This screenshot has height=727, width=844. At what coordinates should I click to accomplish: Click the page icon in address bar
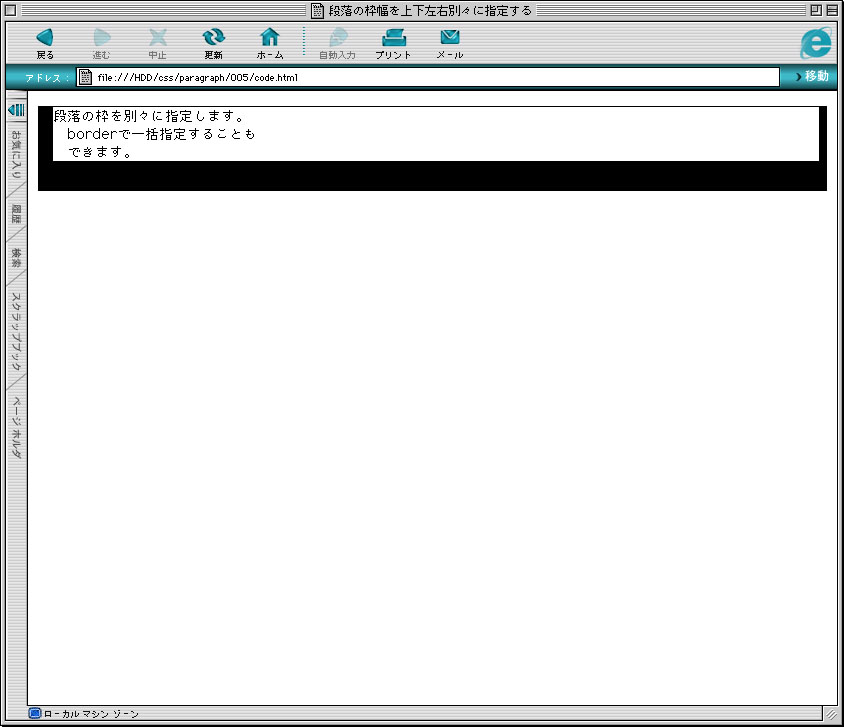86,77
